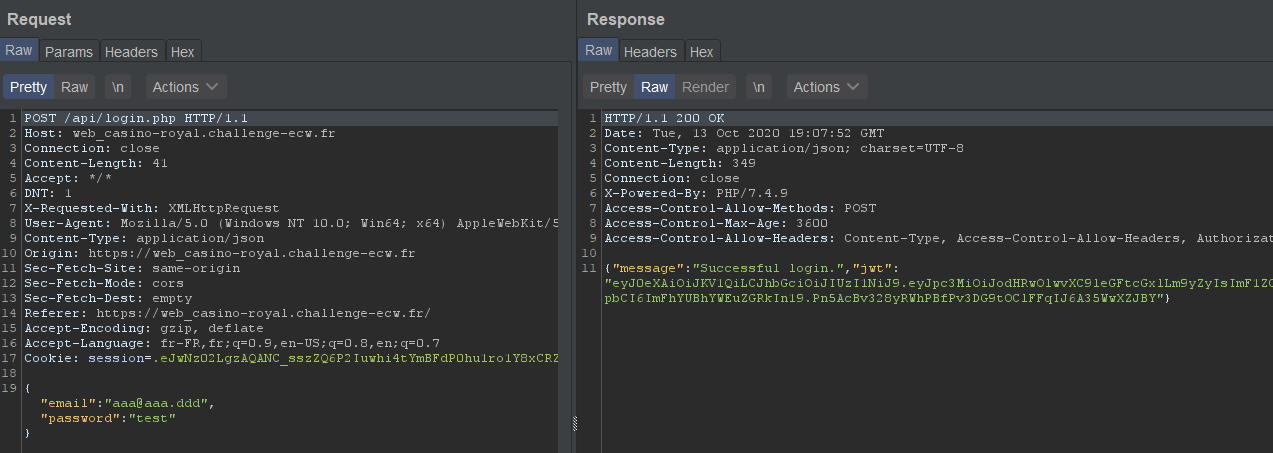This screenshot has width=1273, height=453.
Task: Open Actions dropdown in Request panel
Action: pos(186,87)
